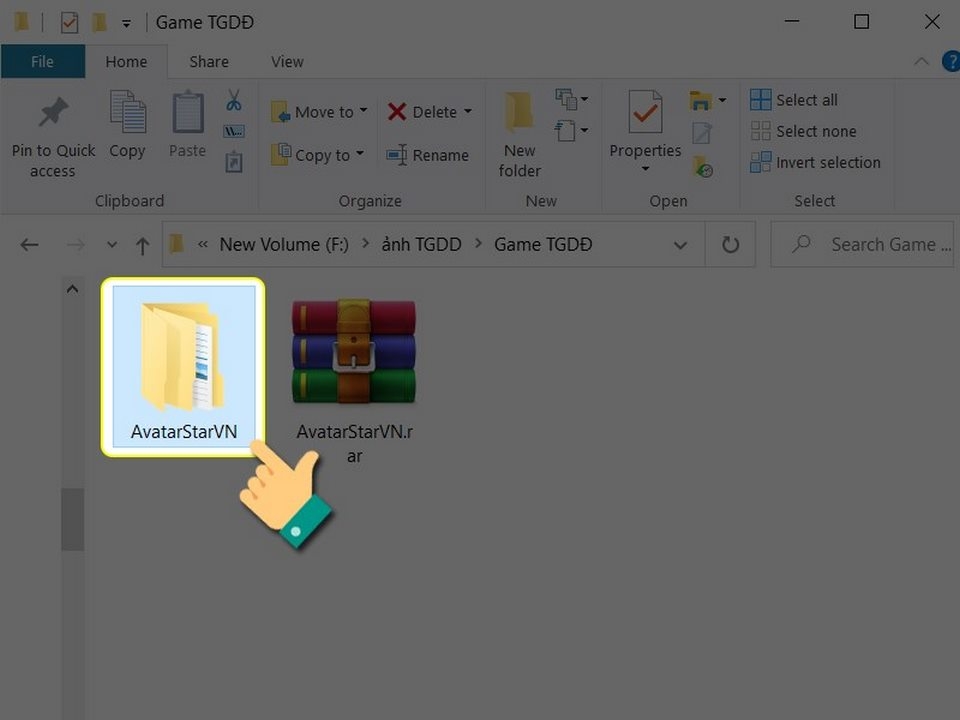The height and width of the screenshot is (720, 960).
Task: Click New Volume (F:) in address bar
Action: click(x=284, y=244)
